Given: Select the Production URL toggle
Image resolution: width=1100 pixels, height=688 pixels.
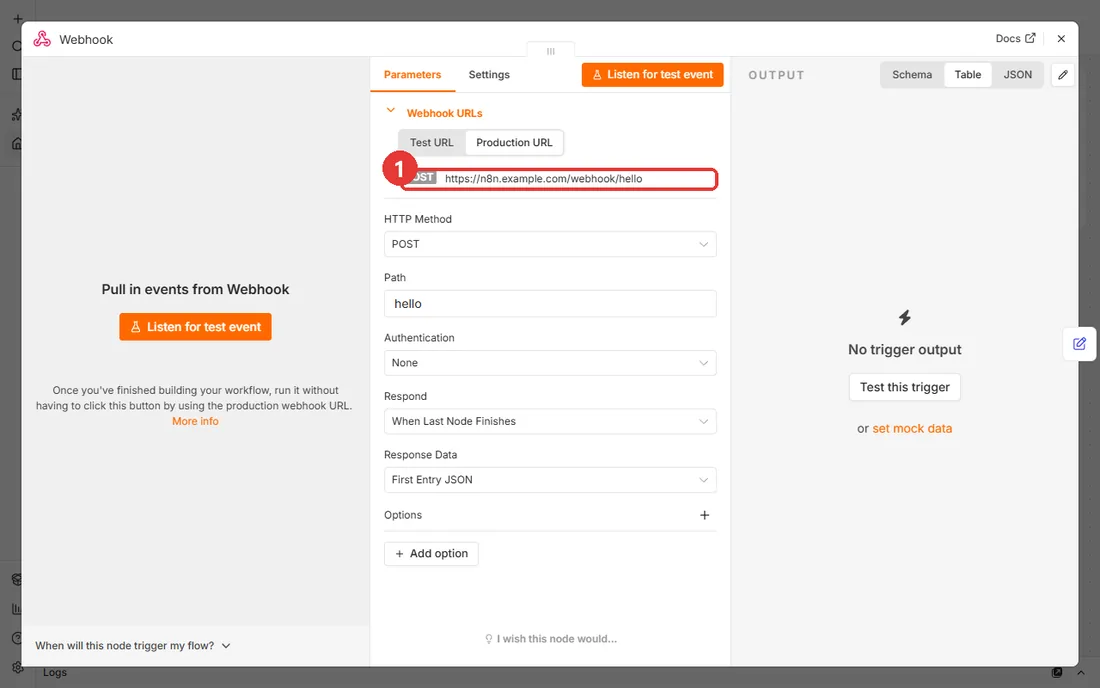Looking at the screenshot, I should pyautogui.click(x=514, y=142).
